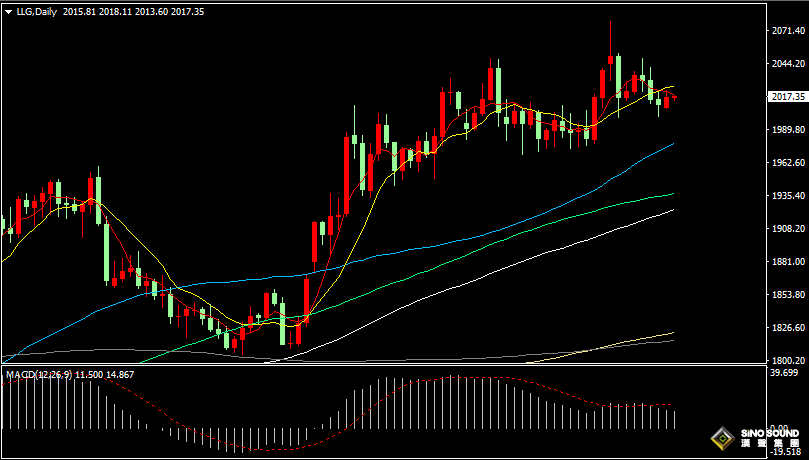Click the 1881.00 price axis label

(x=788, y=262)
